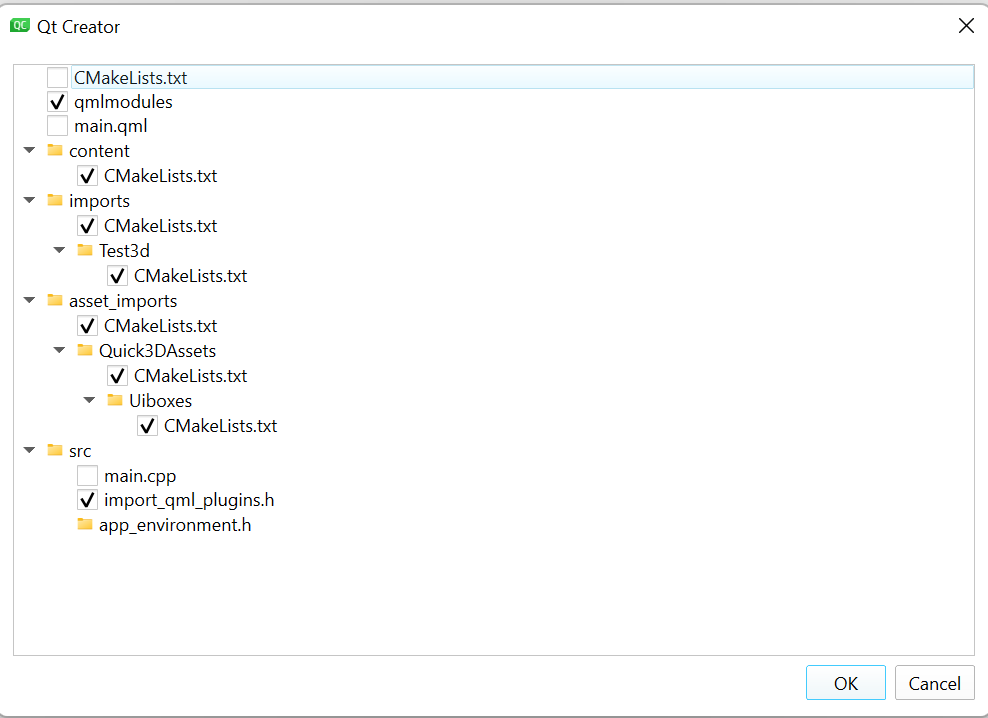The height and width of the screenshot is (718, 988).
Task: Click the Qt Creator logo icon
Action: coord(20,26)
